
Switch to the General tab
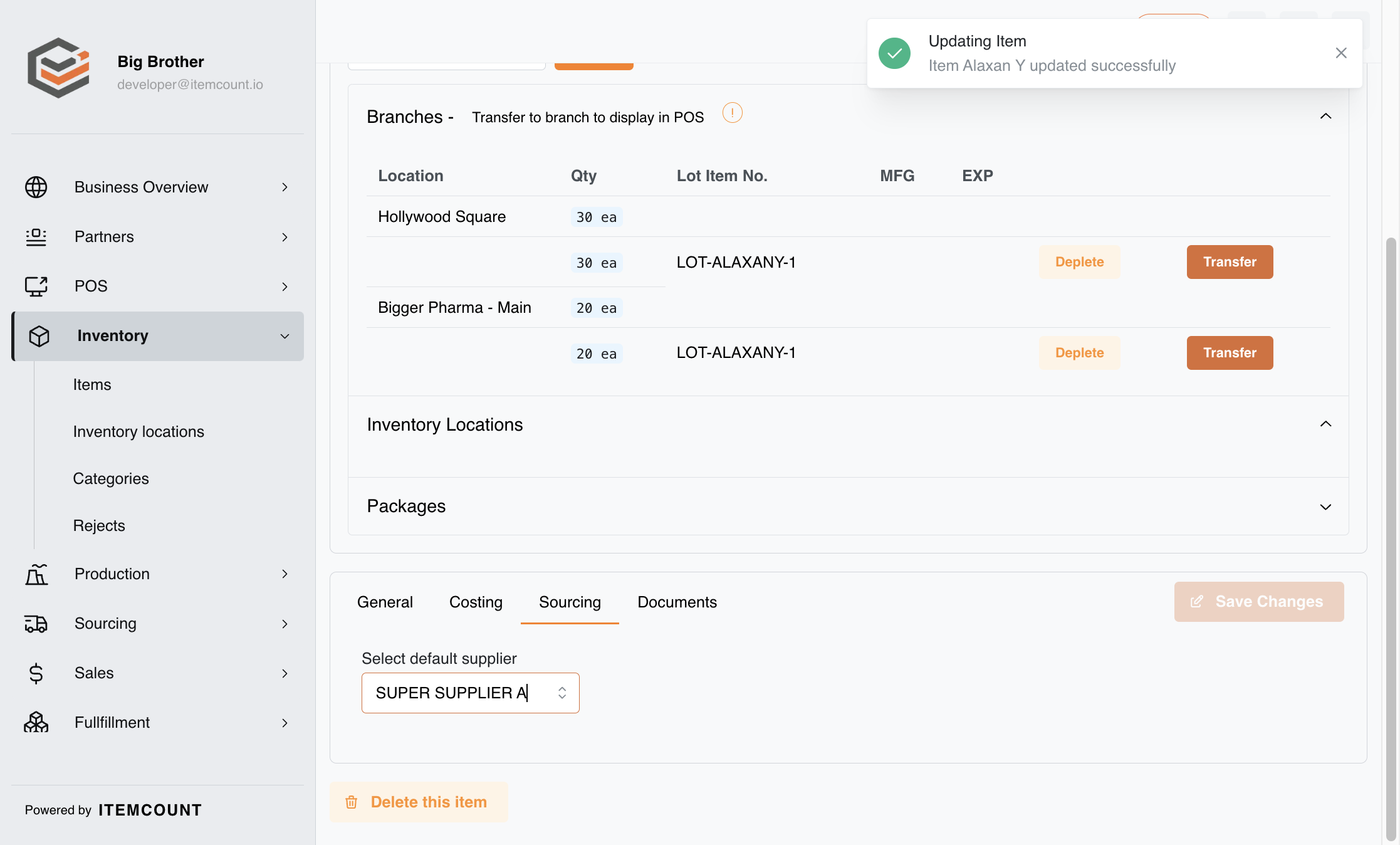[x=385, y=602]
